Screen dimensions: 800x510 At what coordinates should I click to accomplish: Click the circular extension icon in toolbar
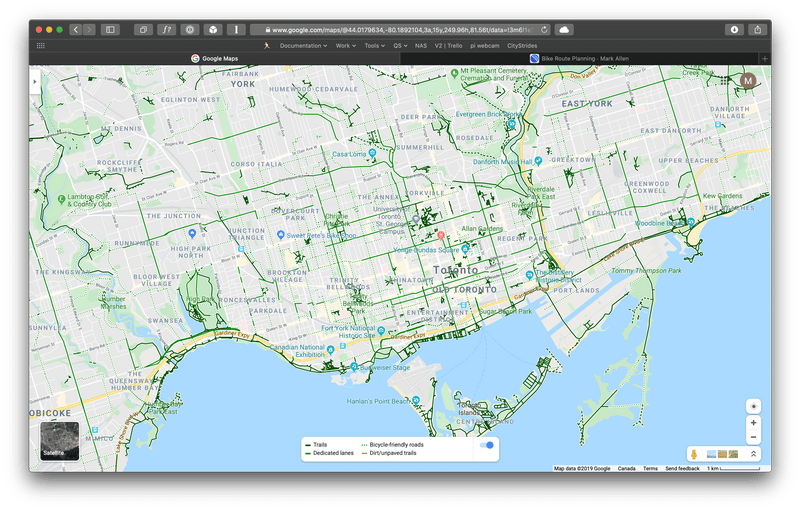pyautogui.click(x=190, y=30)
